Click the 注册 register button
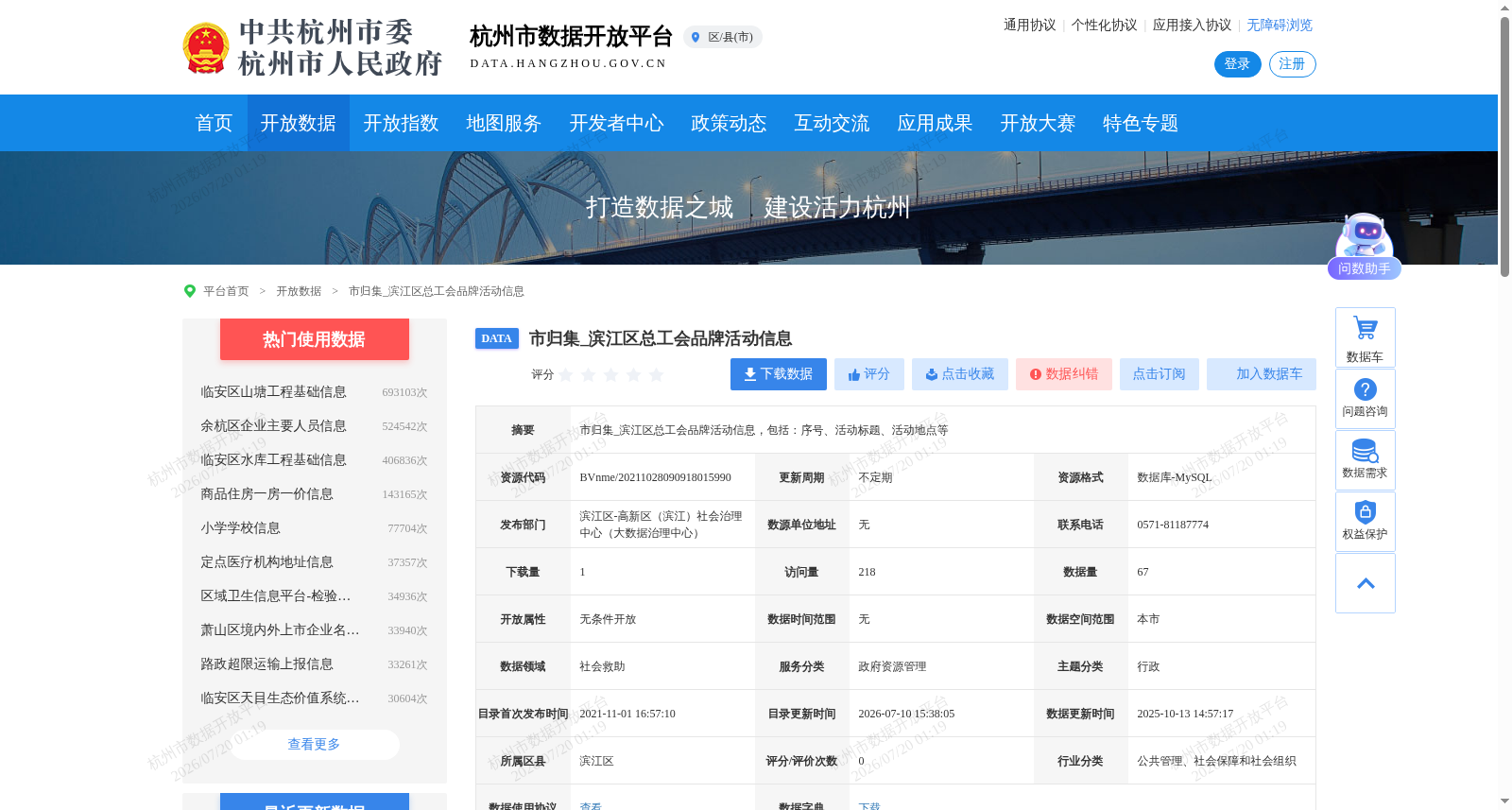Screen dimensions: 1512x810 1293,64
